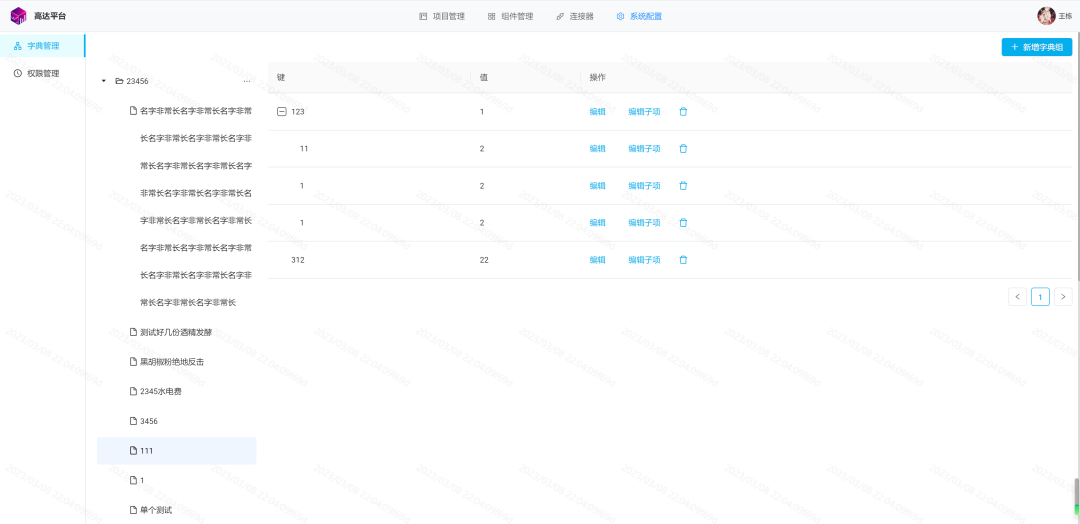
Task: Delete the row with key 123
Action: point(683,112)
